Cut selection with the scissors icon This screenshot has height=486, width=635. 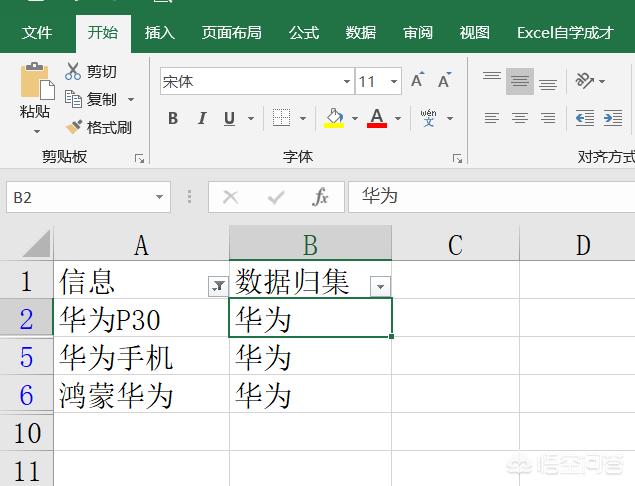(72, 71)
